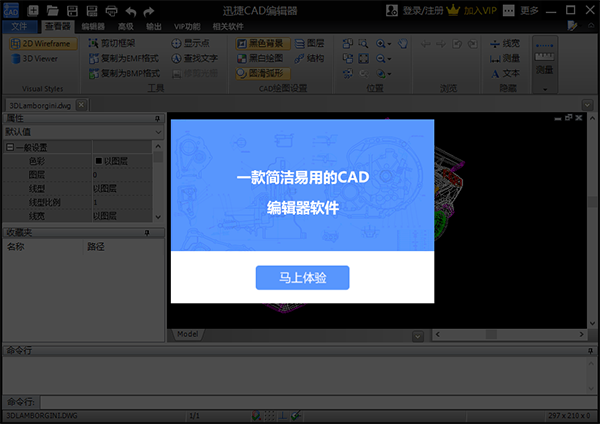Click the ribbon collapse arrow at top right
Screen dimensions: 600x424
(x=591, y=26)
